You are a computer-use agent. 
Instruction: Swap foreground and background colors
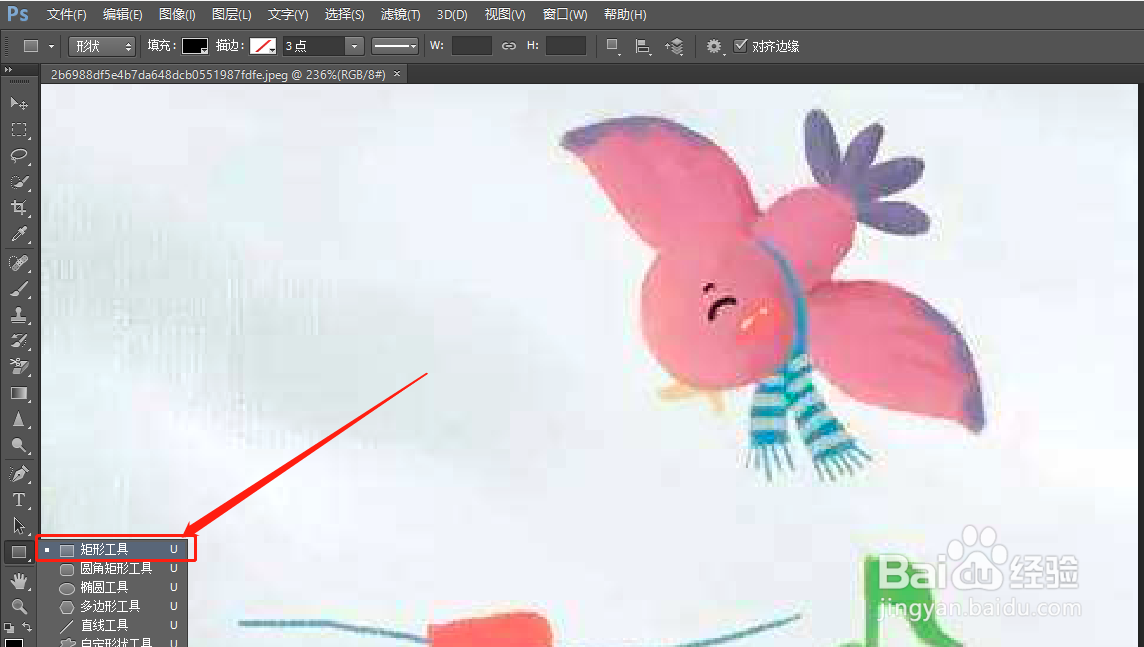point(27,627)
